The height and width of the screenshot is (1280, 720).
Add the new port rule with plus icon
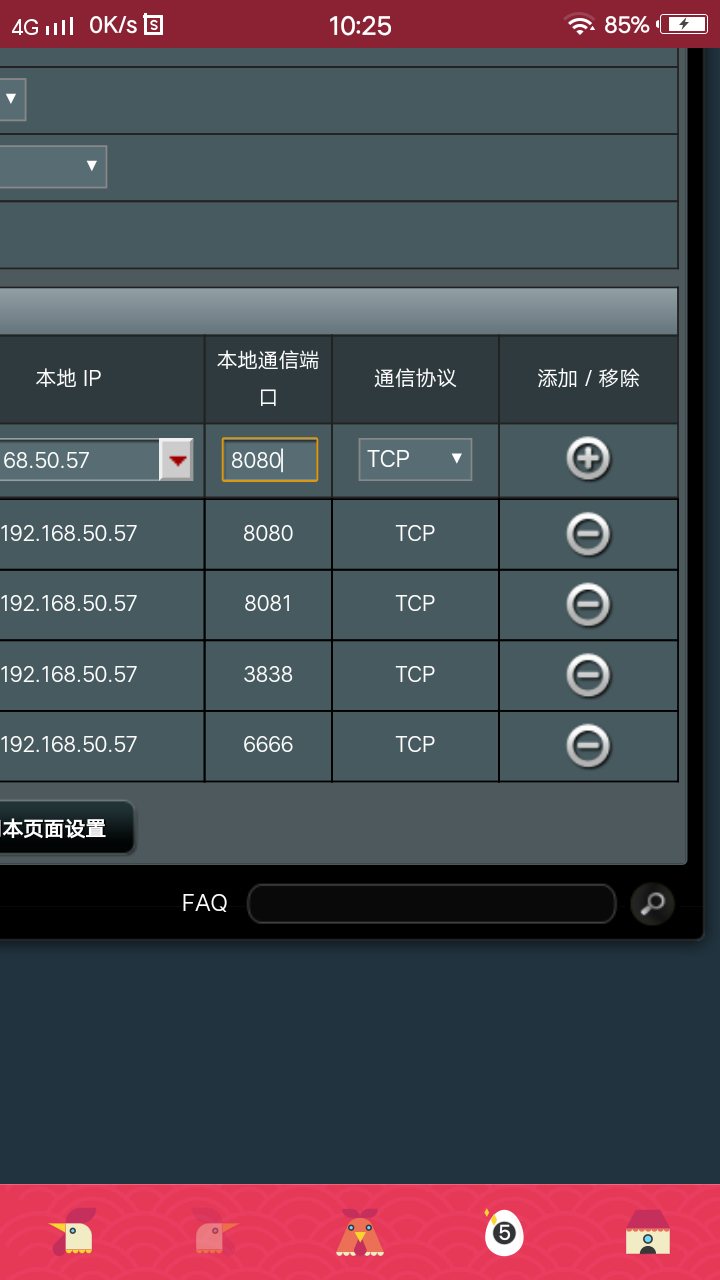pyautogui.click(x=588, y=459)
